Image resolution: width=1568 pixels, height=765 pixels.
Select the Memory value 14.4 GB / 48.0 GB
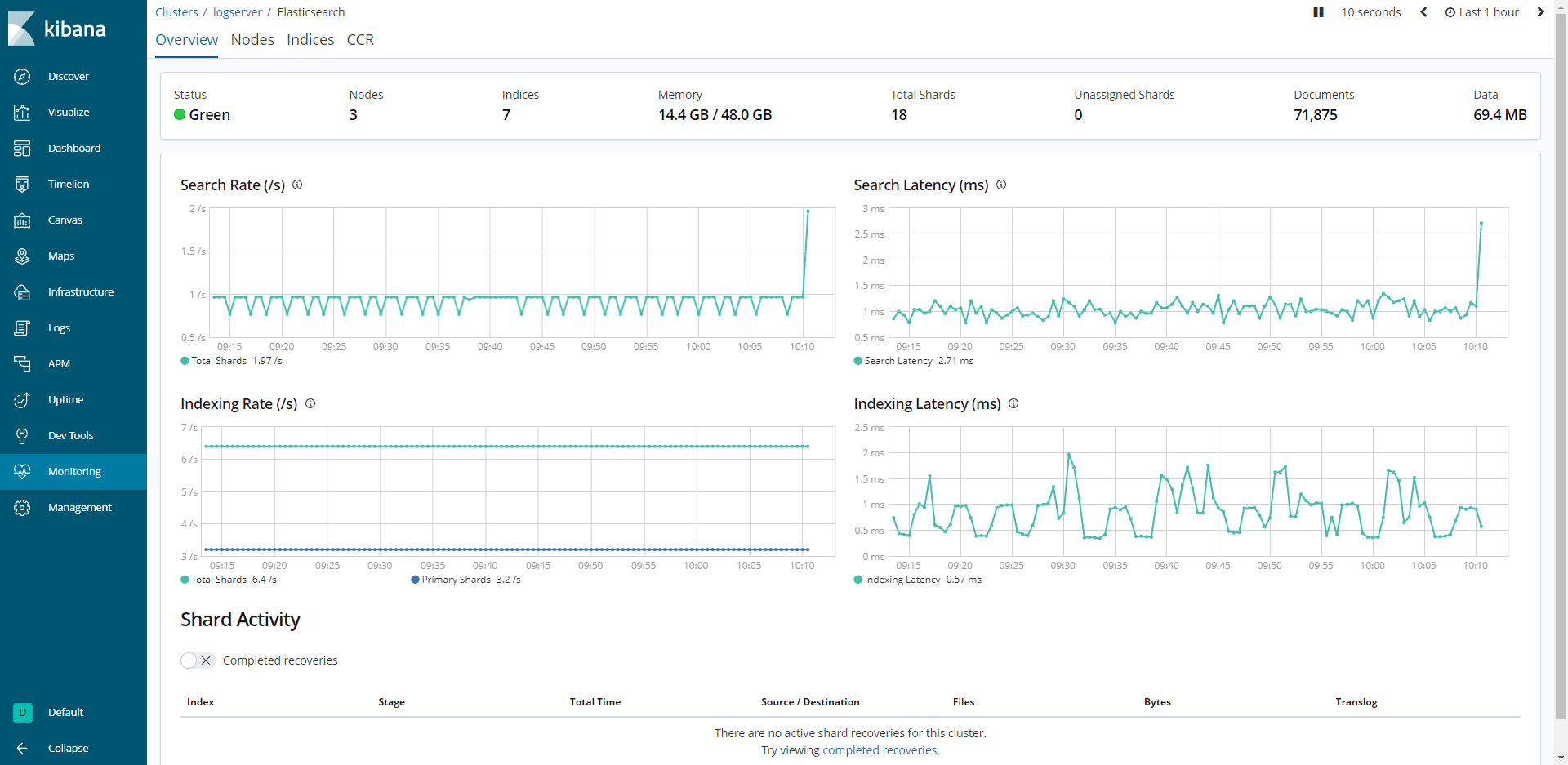715,115
